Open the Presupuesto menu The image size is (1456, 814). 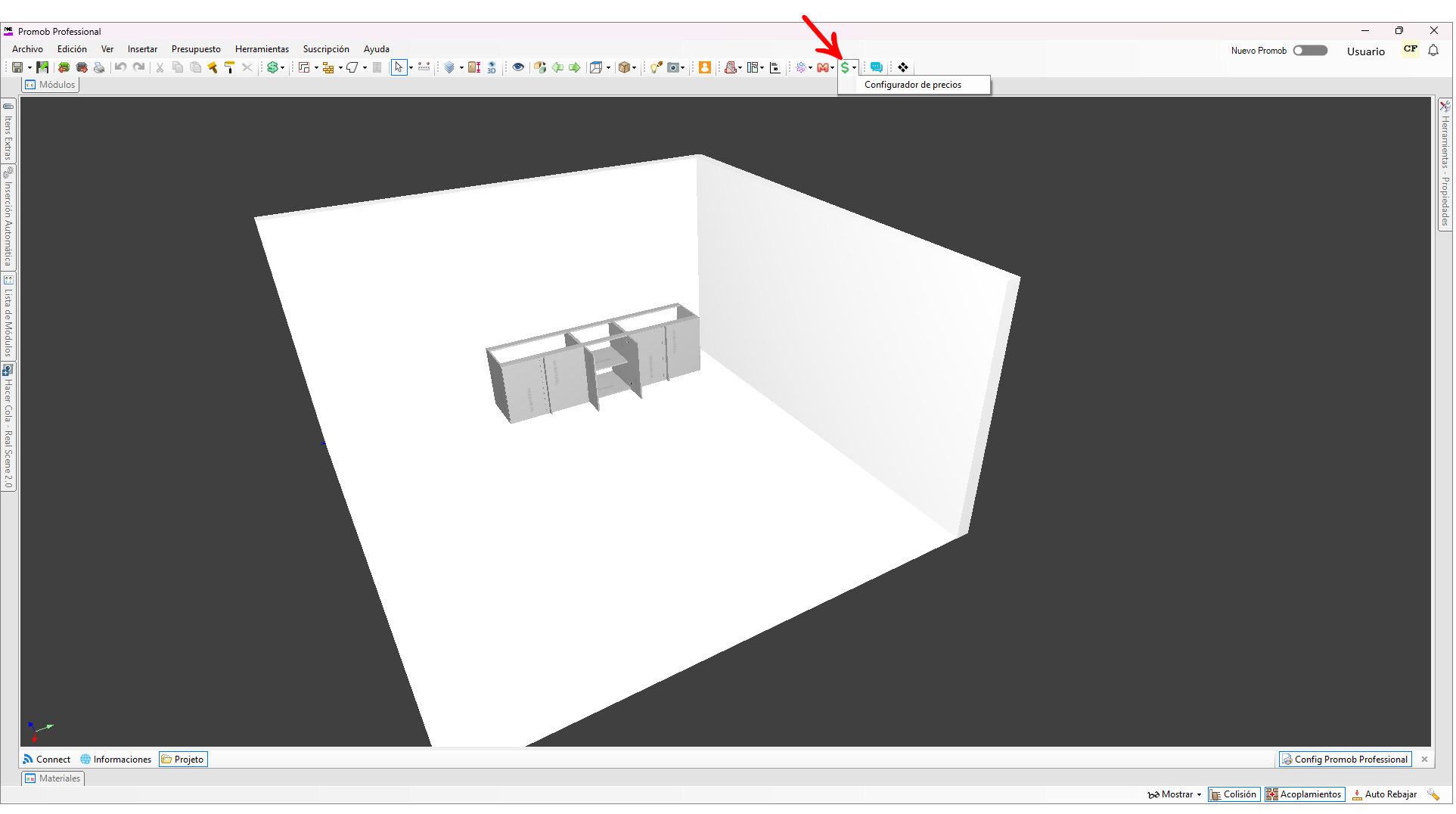coord(196,49)
